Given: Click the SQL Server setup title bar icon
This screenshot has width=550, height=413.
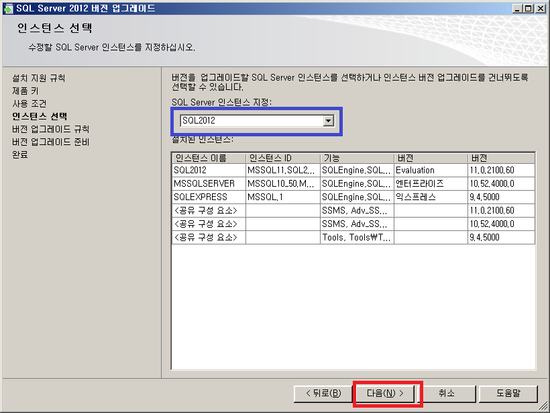Looking at the screenshot, I should point(8,8).
